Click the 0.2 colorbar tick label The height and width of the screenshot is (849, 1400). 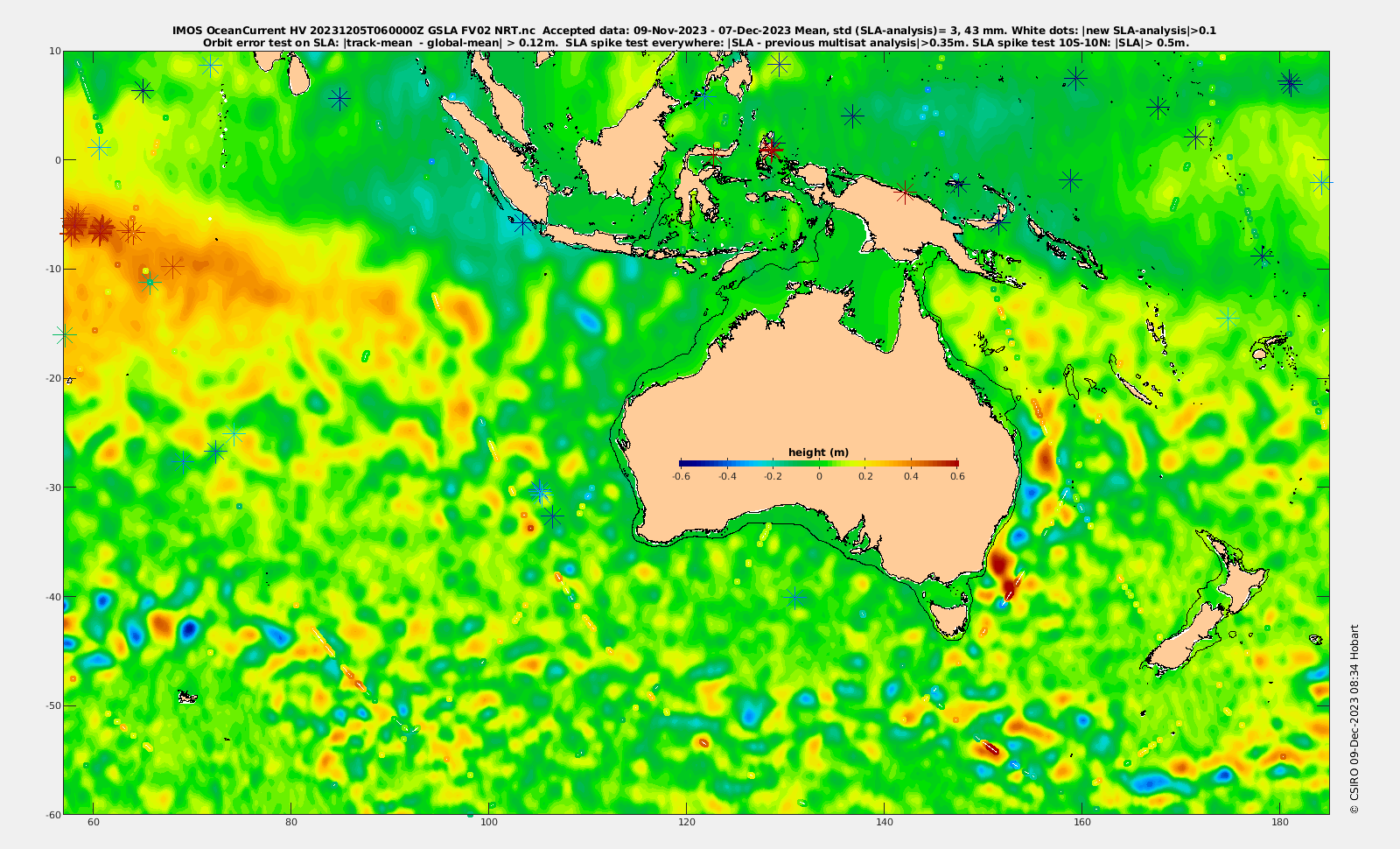(x=865, y=476)
